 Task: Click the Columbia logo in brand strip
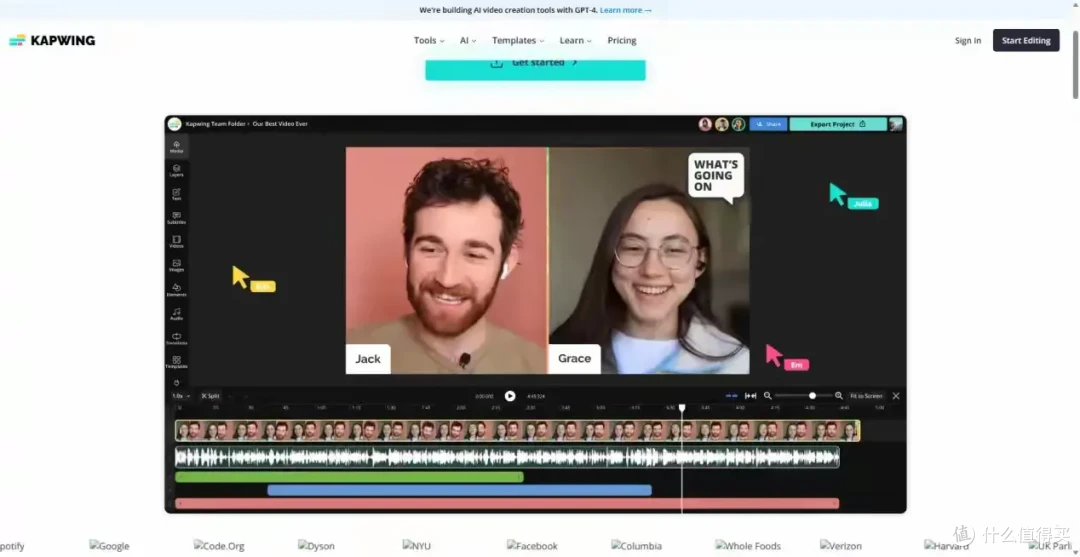point(636,546)
